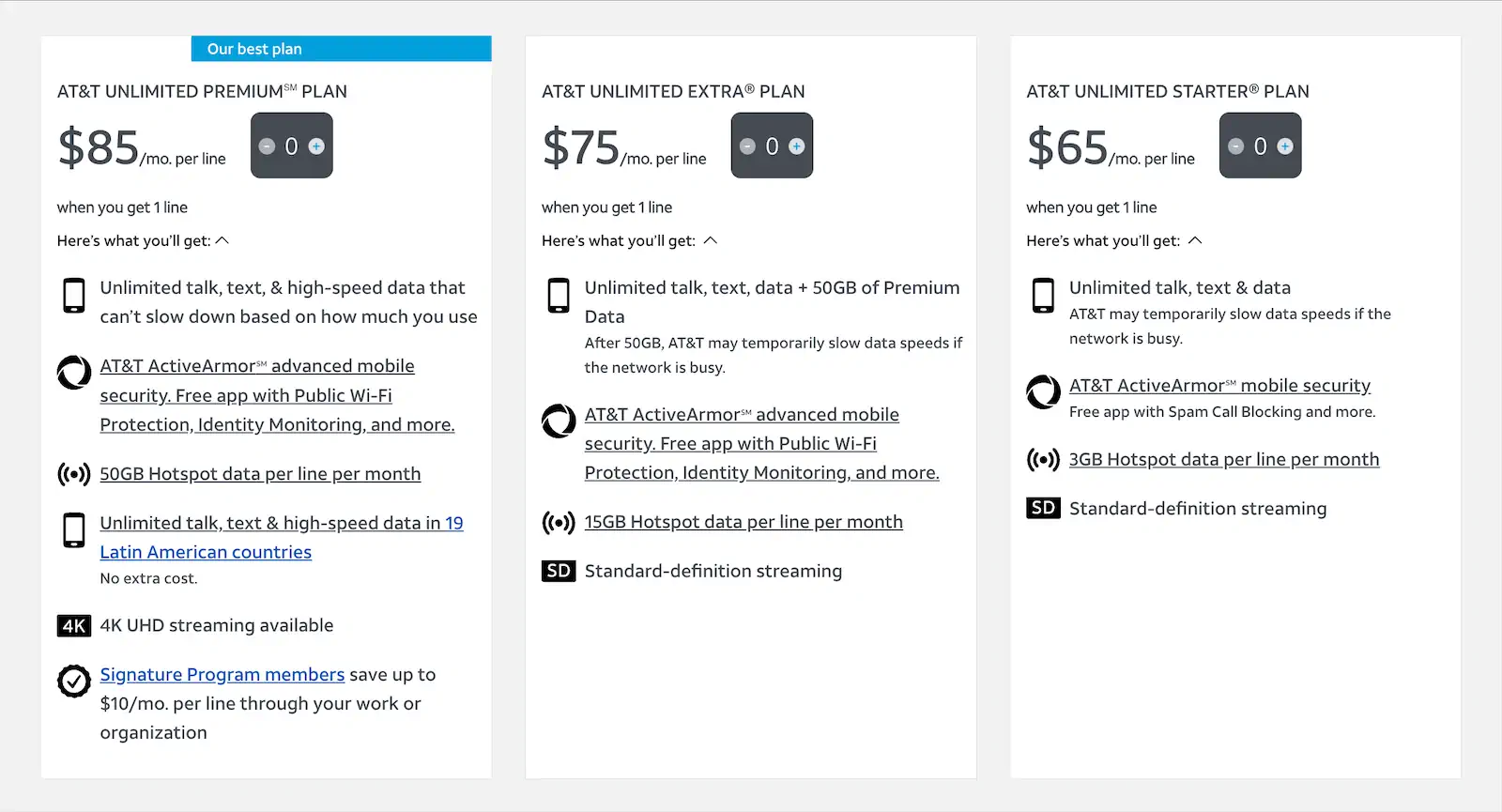Increase line count for Unlimited Premium plan
The width and height of the screenshot is (1502, 812).
point(316,146)
